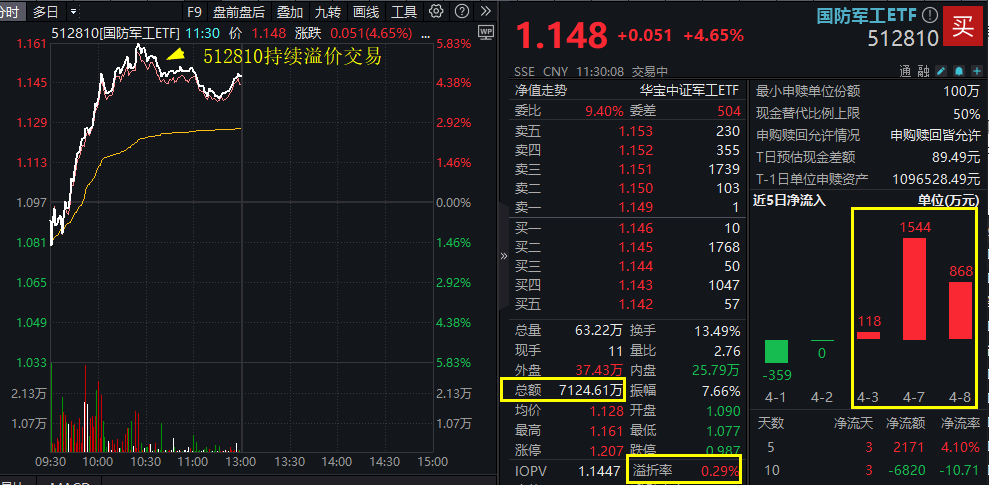Image resolution: width=989 pixels, height=485 pixels.
Task: Click the 溢折率 0.29% value
Action: pyautogui.click(x=720, y=470)
